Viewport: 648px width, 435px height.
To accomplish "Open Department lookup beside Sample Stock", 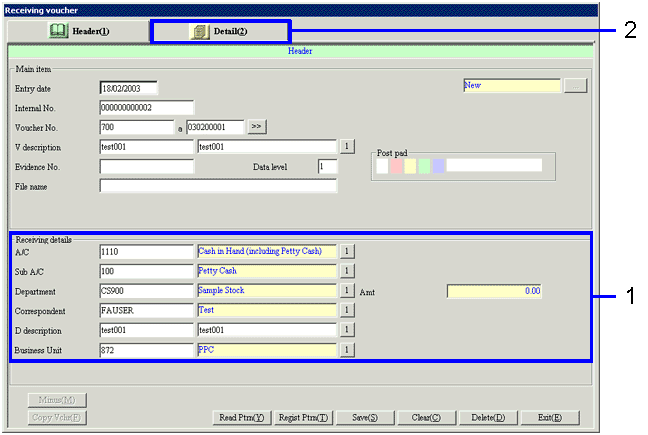I will (348, 291).
